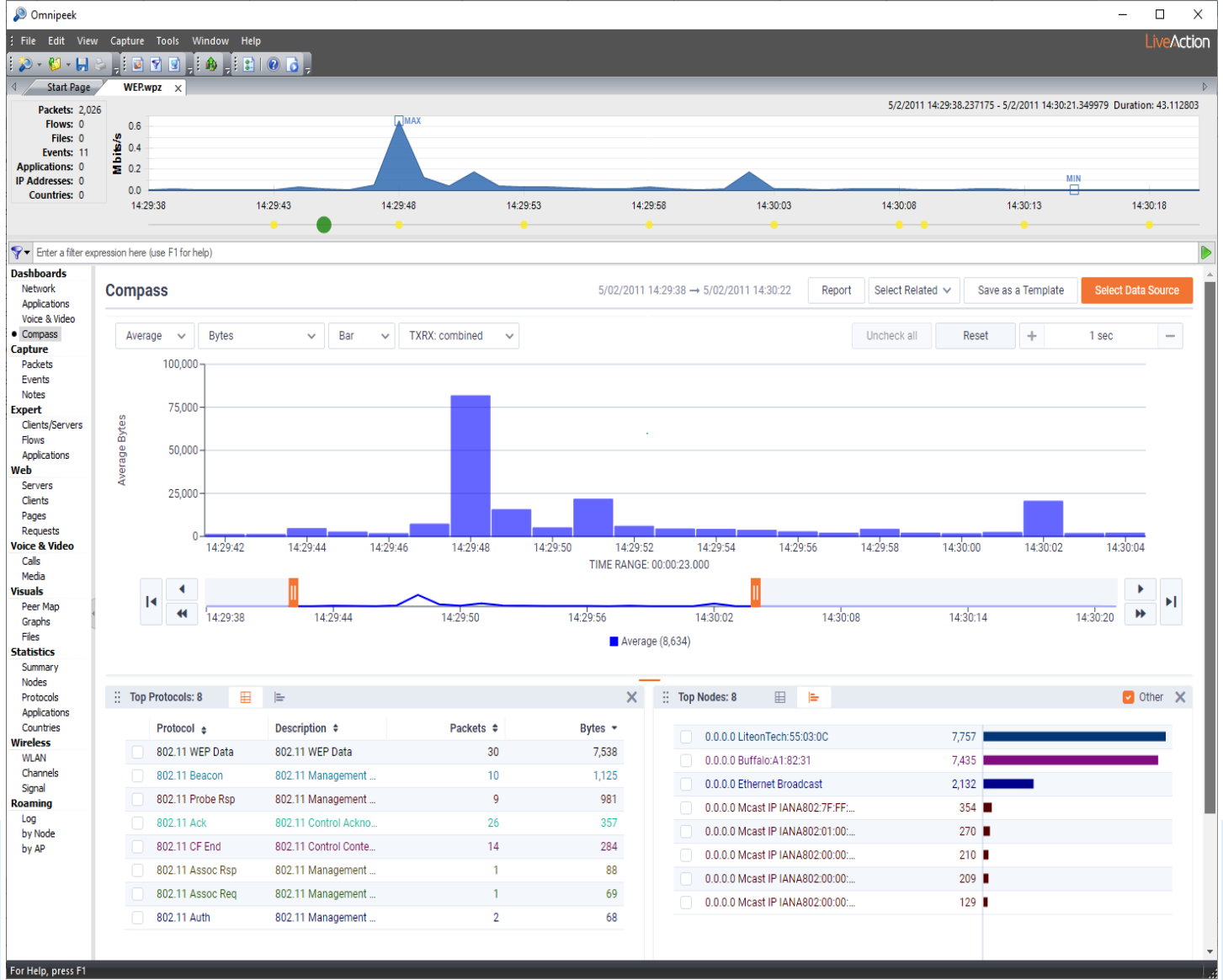The image size is (1223, 980).
Task: Click the green upload arrow toolbar icon
Action: (x=210, y=64)
